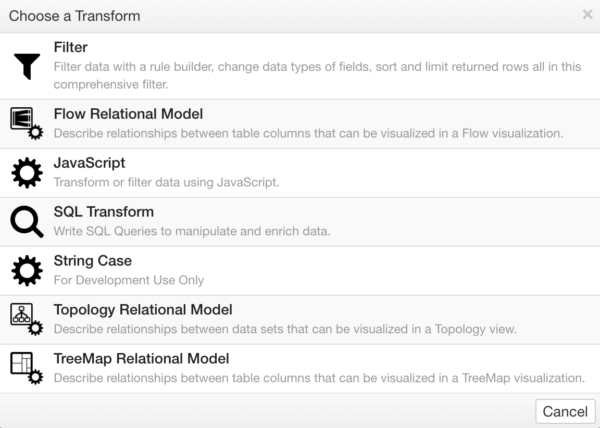Pick the JavaScript transform title

pos(89,163)
